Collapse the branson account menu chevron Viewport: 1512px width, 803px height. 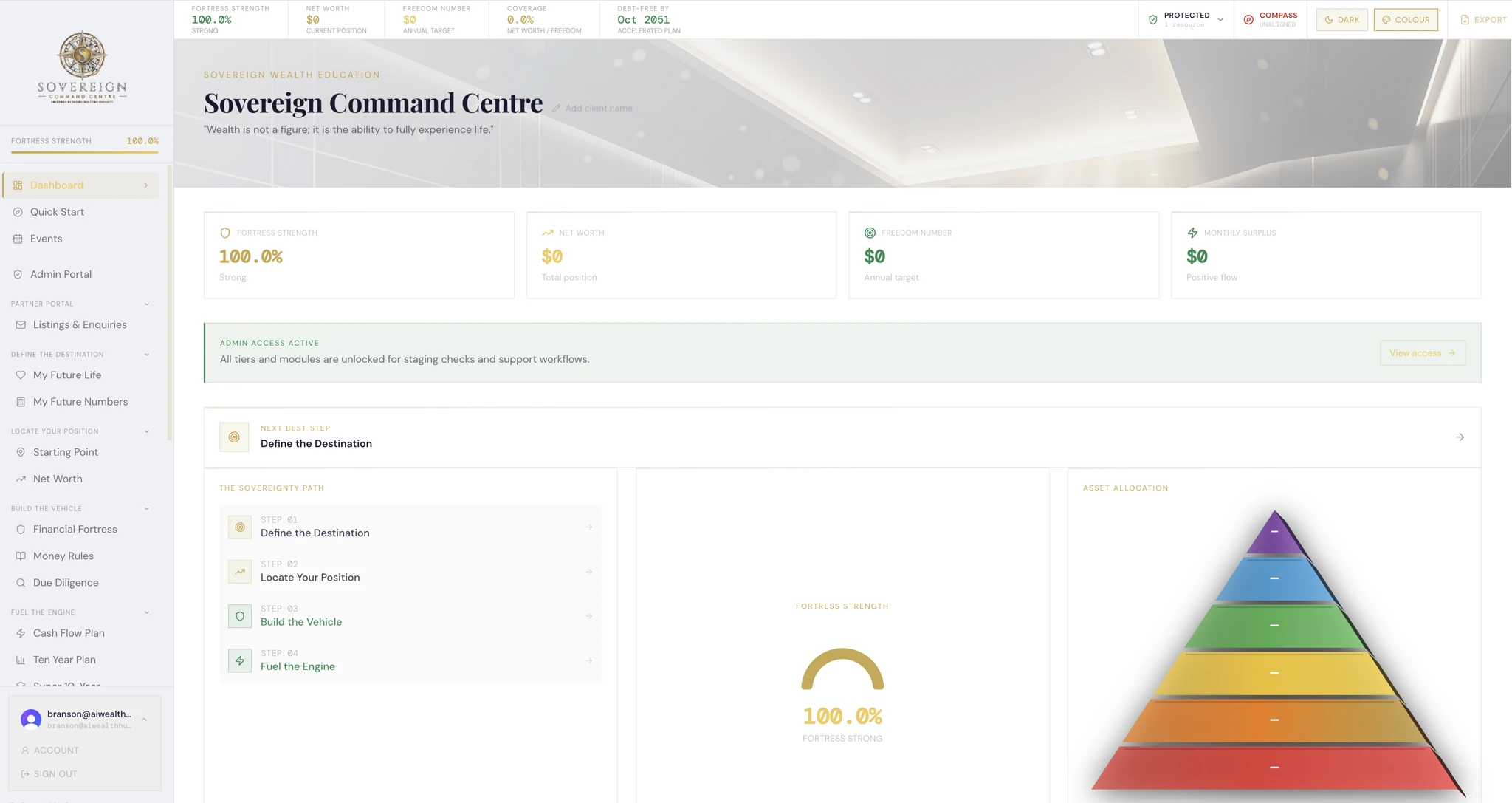(x=144, y=720)
